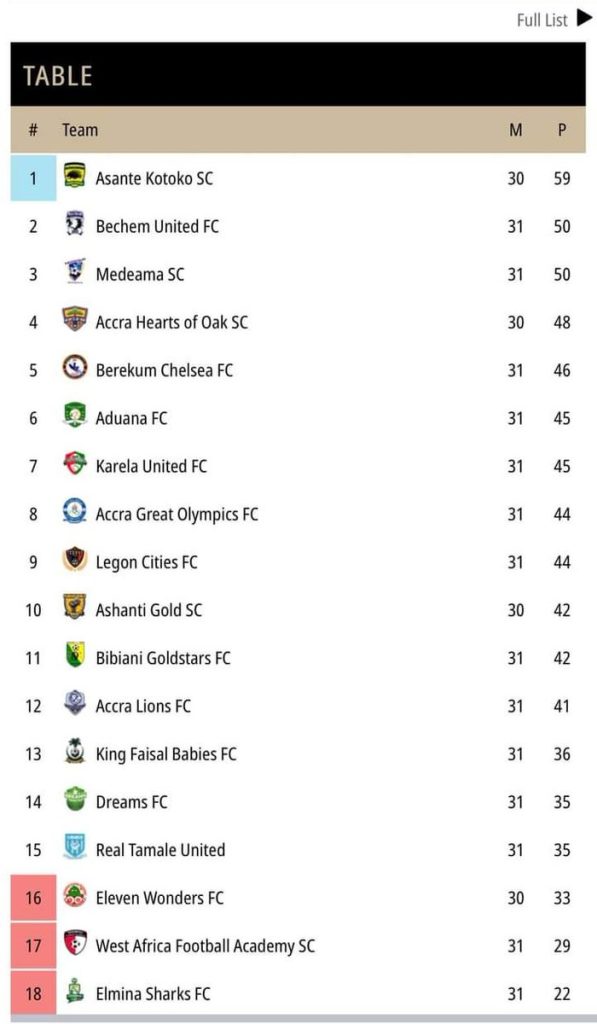
Task: Click the blue rank 1 position cell
Action: point(33,178)
